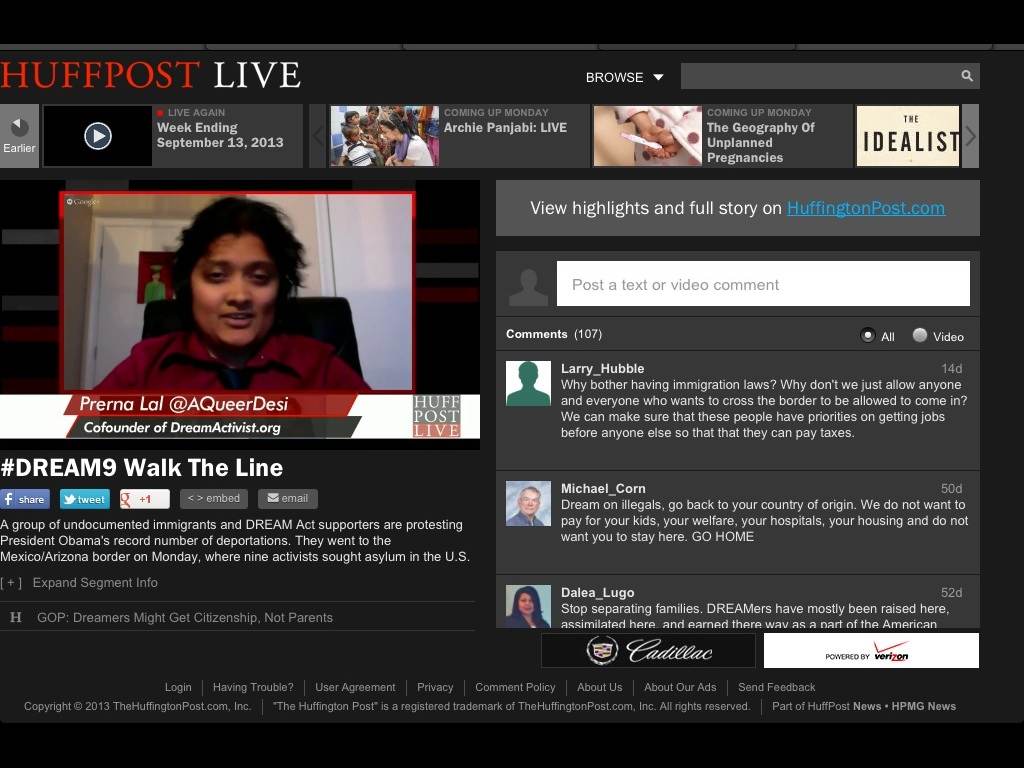Open User Agreement footer link
Viewport: 1024px width, 768px height.
click(x=355, y=687)
